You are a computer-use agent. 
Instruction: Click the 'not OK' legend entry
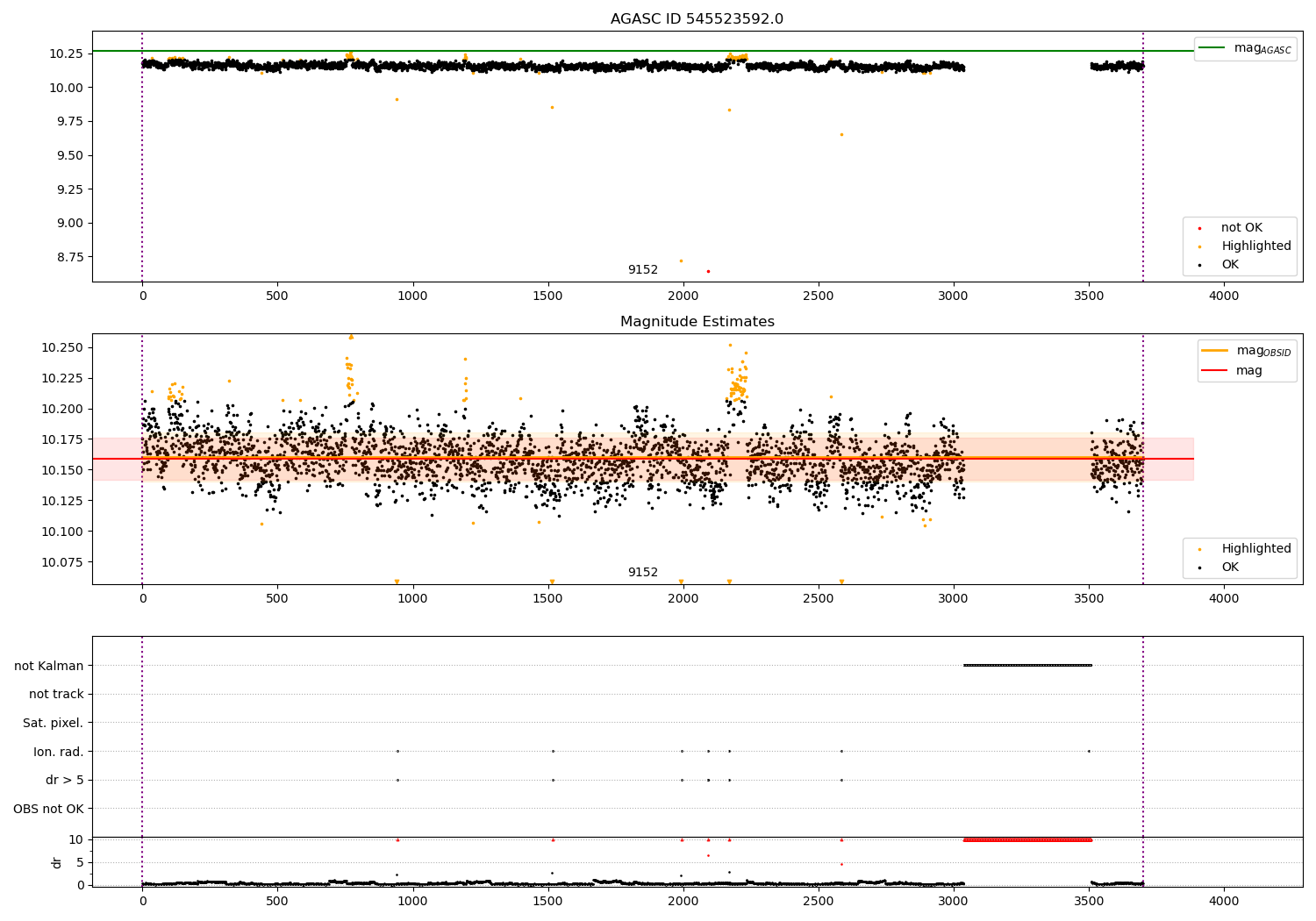(x=1241, y=228)
